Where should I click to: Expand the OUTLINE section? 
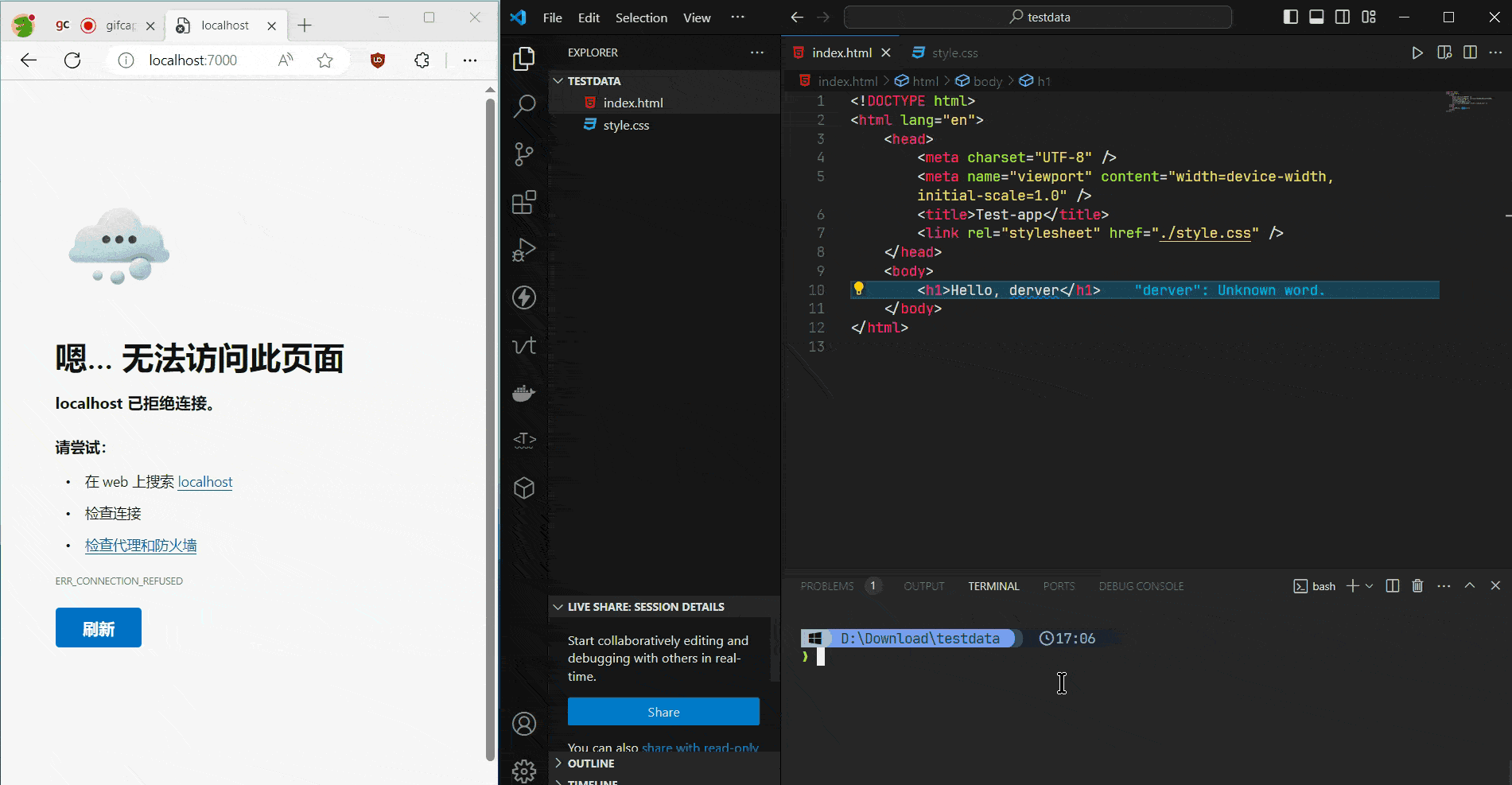(664, 764)
